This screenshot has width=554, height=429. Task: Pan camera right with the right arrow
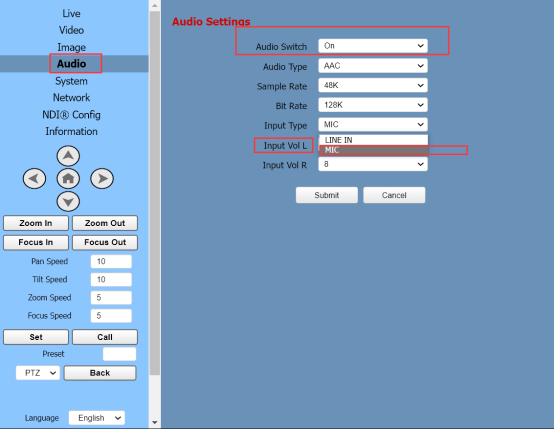click(x=102, y=178)
